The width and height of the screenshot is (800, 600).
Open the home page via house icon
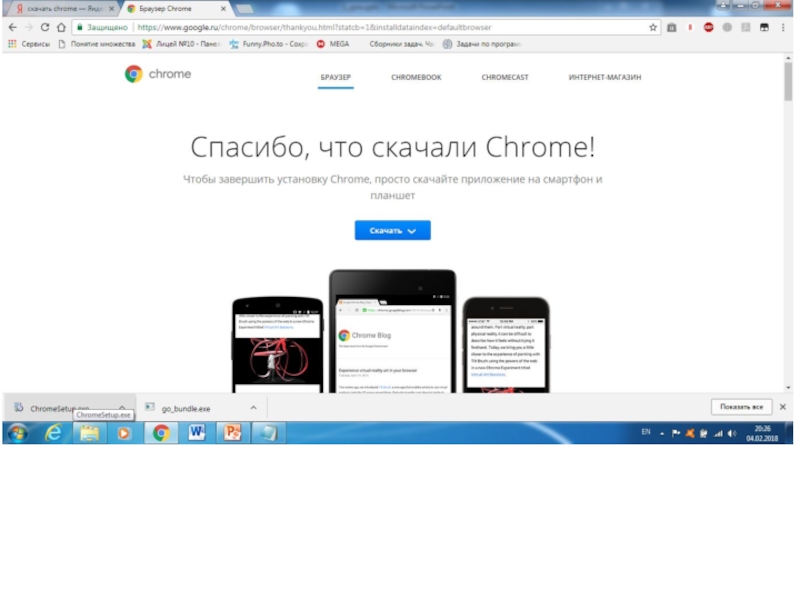coord(61,28)
